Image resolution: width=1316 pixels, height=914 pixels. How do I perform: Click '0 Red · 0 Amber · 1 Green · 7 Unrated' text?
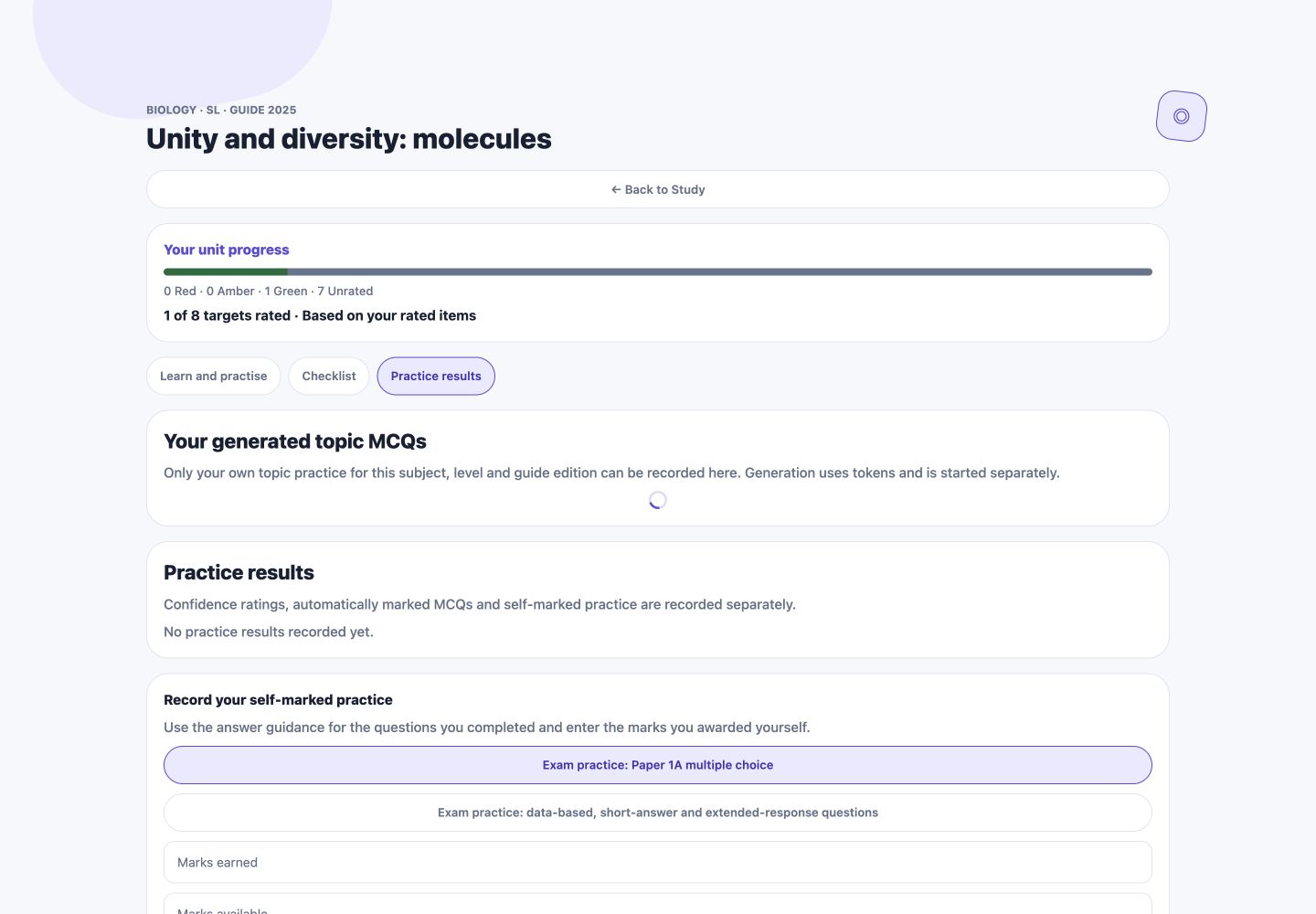tap(269, 291)
